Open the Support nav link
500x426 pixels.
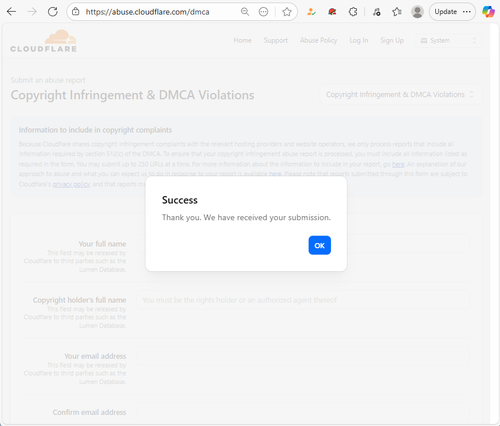276,40
